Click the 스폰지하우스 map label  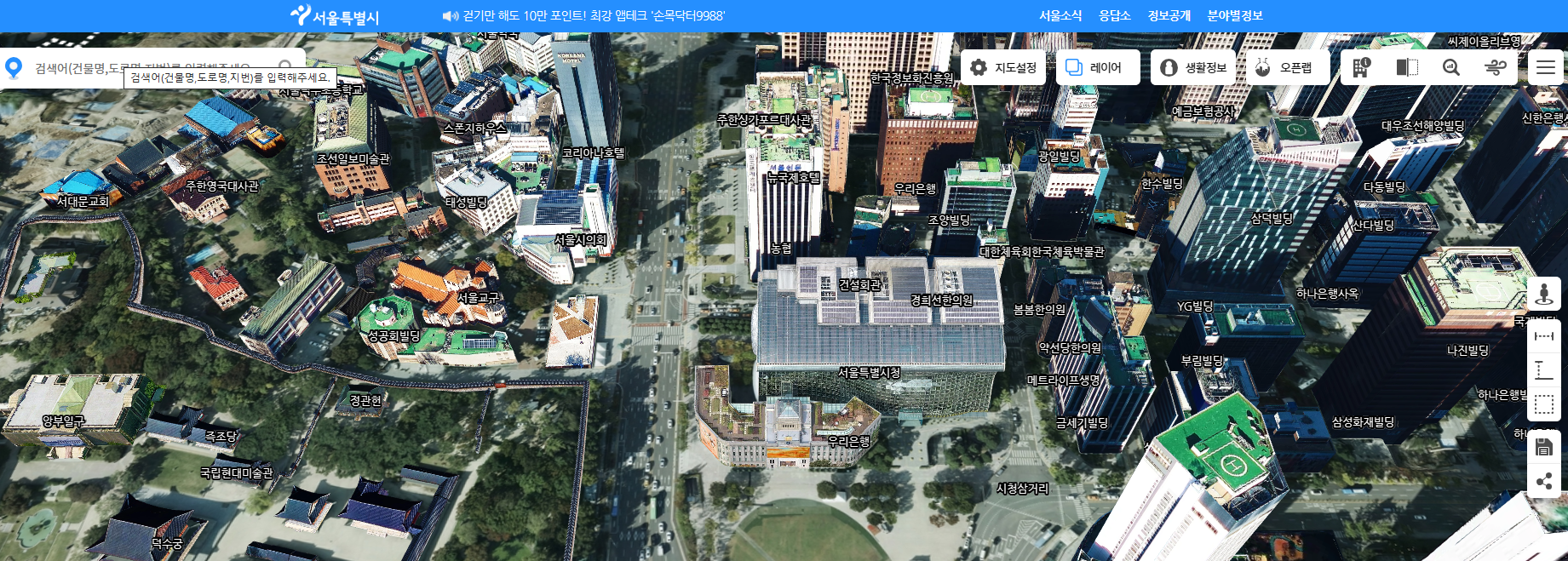[474, 128]
